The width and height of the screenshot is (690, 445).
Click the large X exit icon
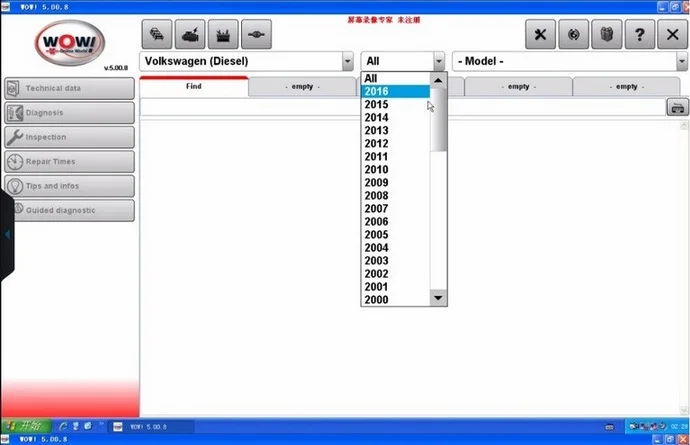[x=672, y=34]
